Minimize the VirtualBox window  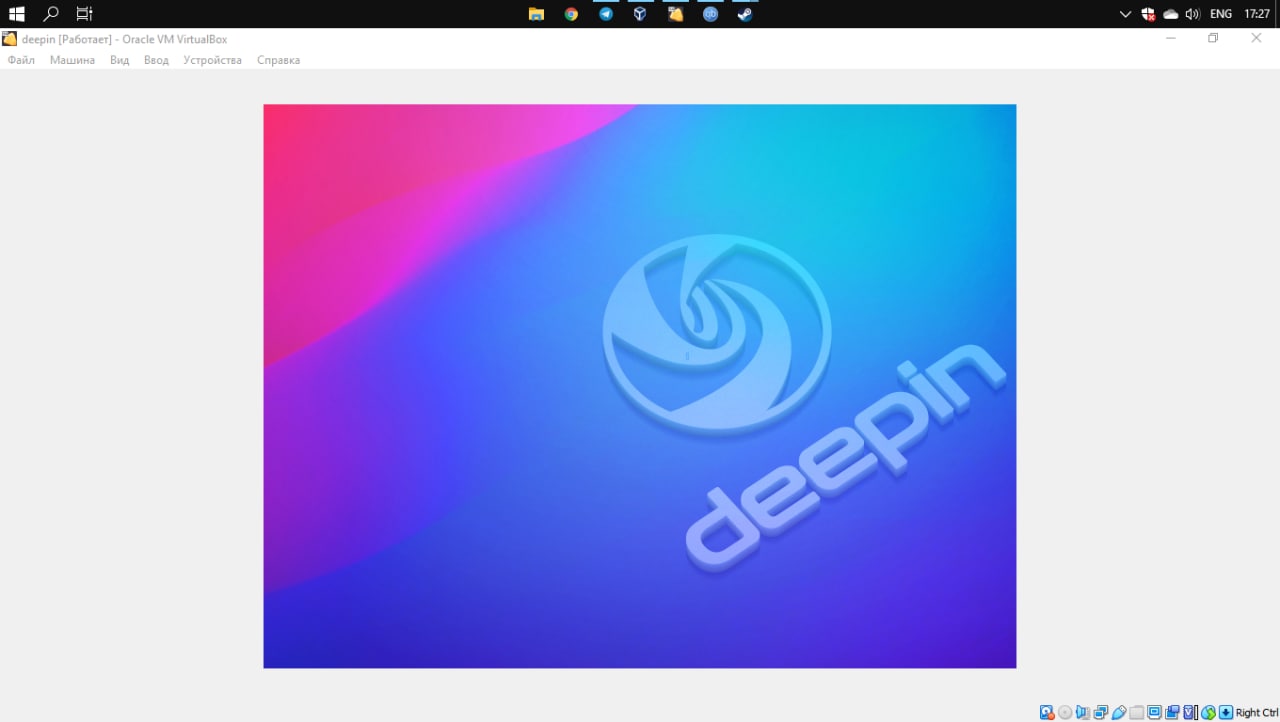tap(1170, 38)
